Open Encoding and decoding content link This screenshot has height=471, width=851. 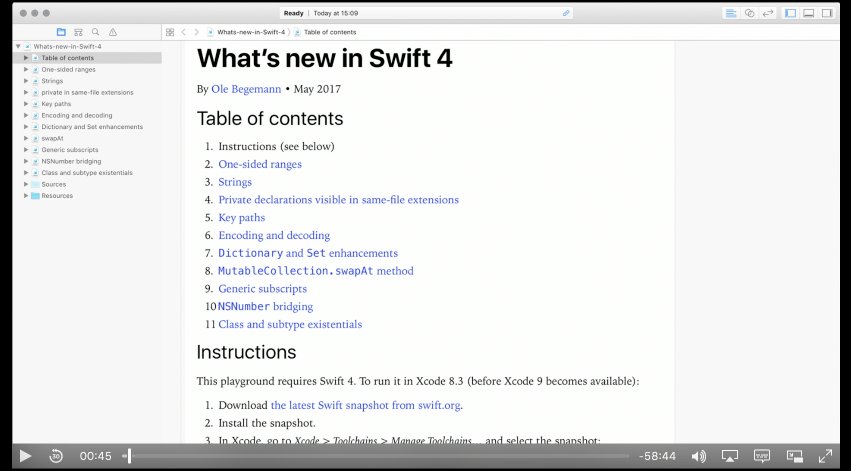tap(274, 236)
